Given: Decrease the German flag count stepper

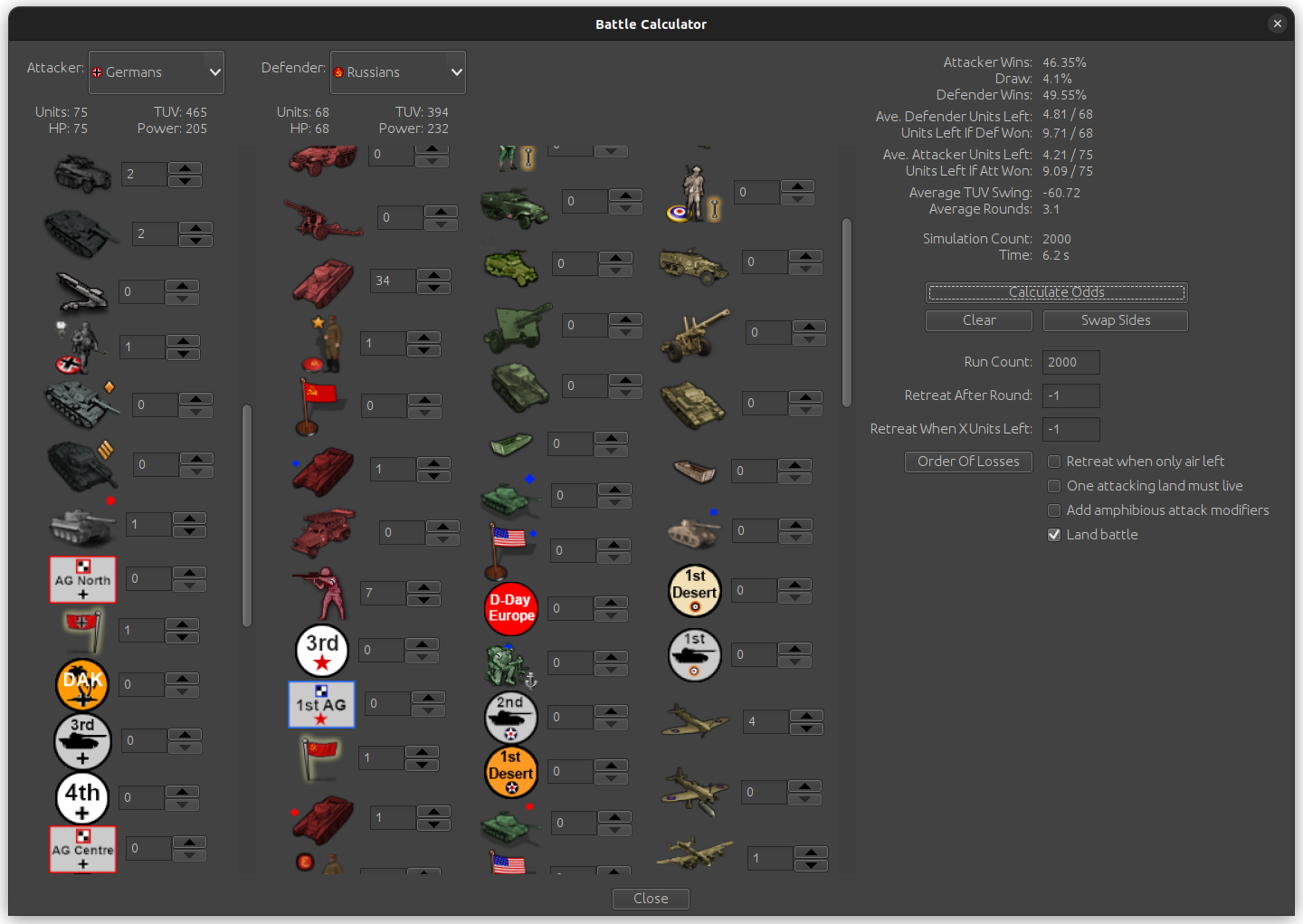Looking at the screenshot, I should coord(182,637).
